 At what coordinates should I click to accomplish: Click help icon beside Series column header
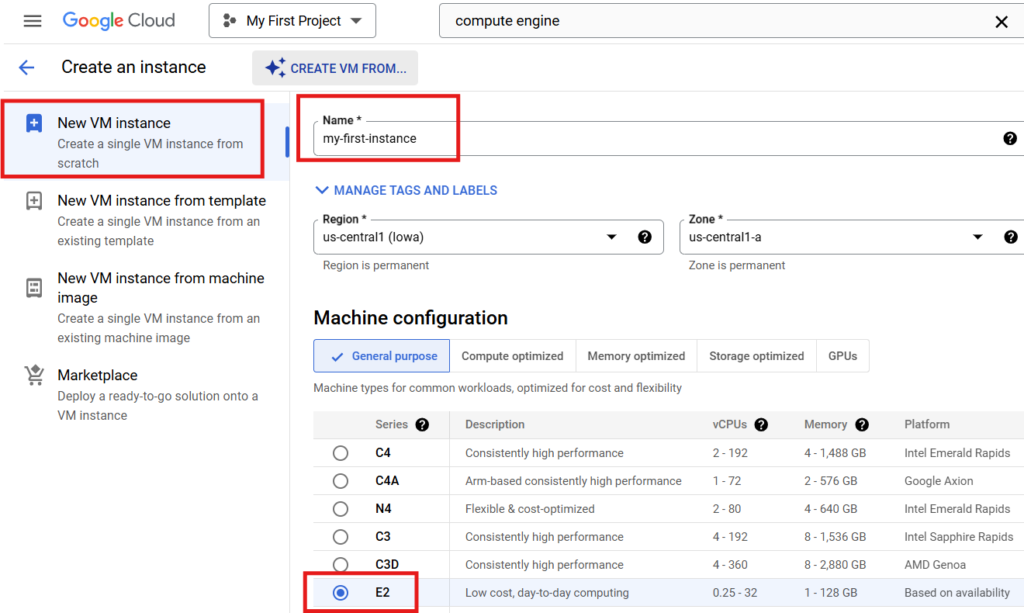pos(422,424)
